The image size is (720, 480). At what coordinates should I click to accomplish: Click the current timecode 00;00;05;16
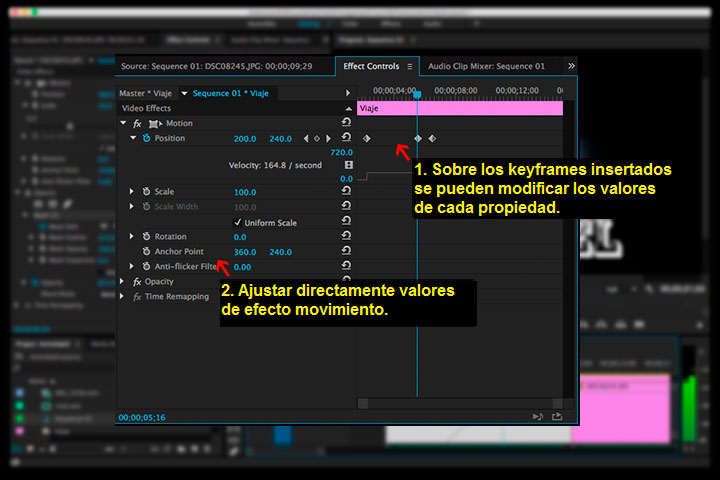coord(142,418)
